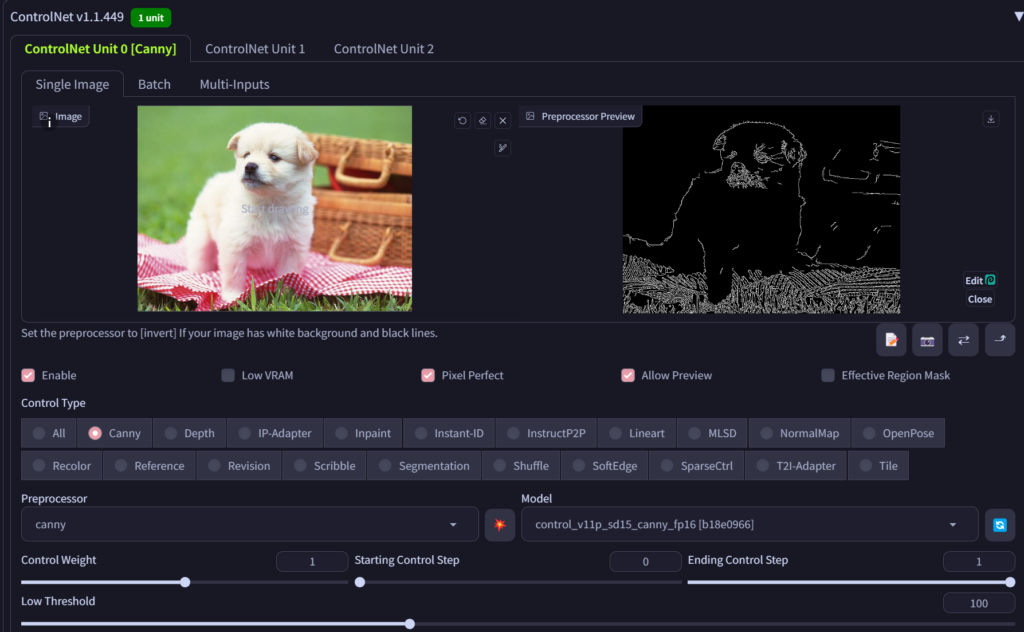Download the preprocessor preview image
Image resolution: width=1024 pixels, height=632 pixels.
tap(991, 119)
